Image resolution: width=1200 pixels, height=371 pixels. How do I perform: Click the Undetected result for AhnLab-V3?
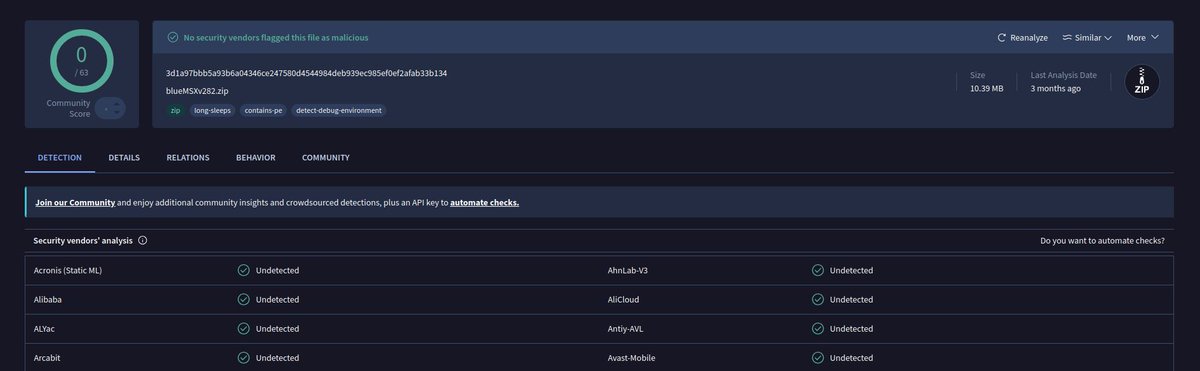(851, 270)
